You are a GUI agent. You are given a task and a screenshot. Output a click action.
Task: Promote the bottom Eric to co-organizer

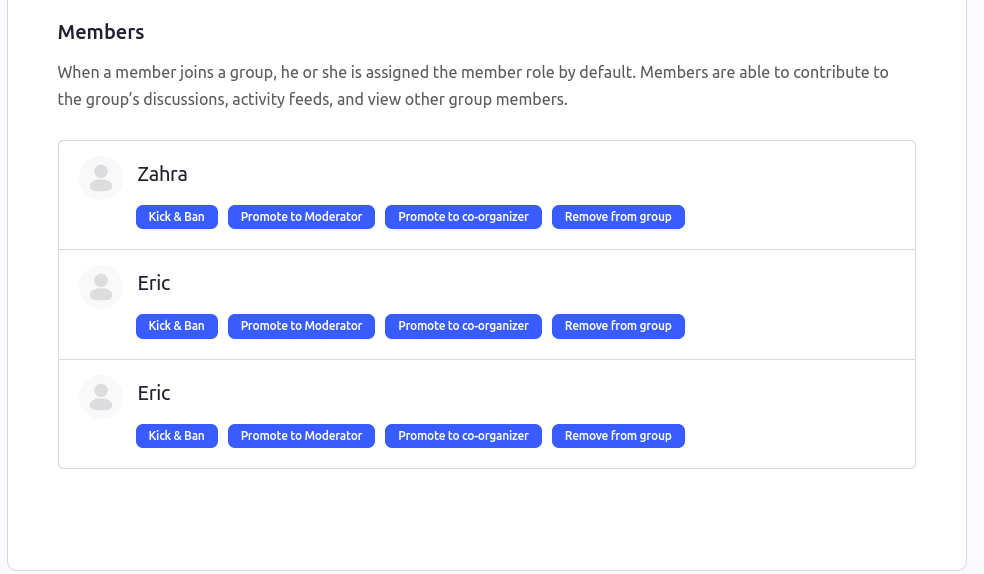tap(463, 436)
